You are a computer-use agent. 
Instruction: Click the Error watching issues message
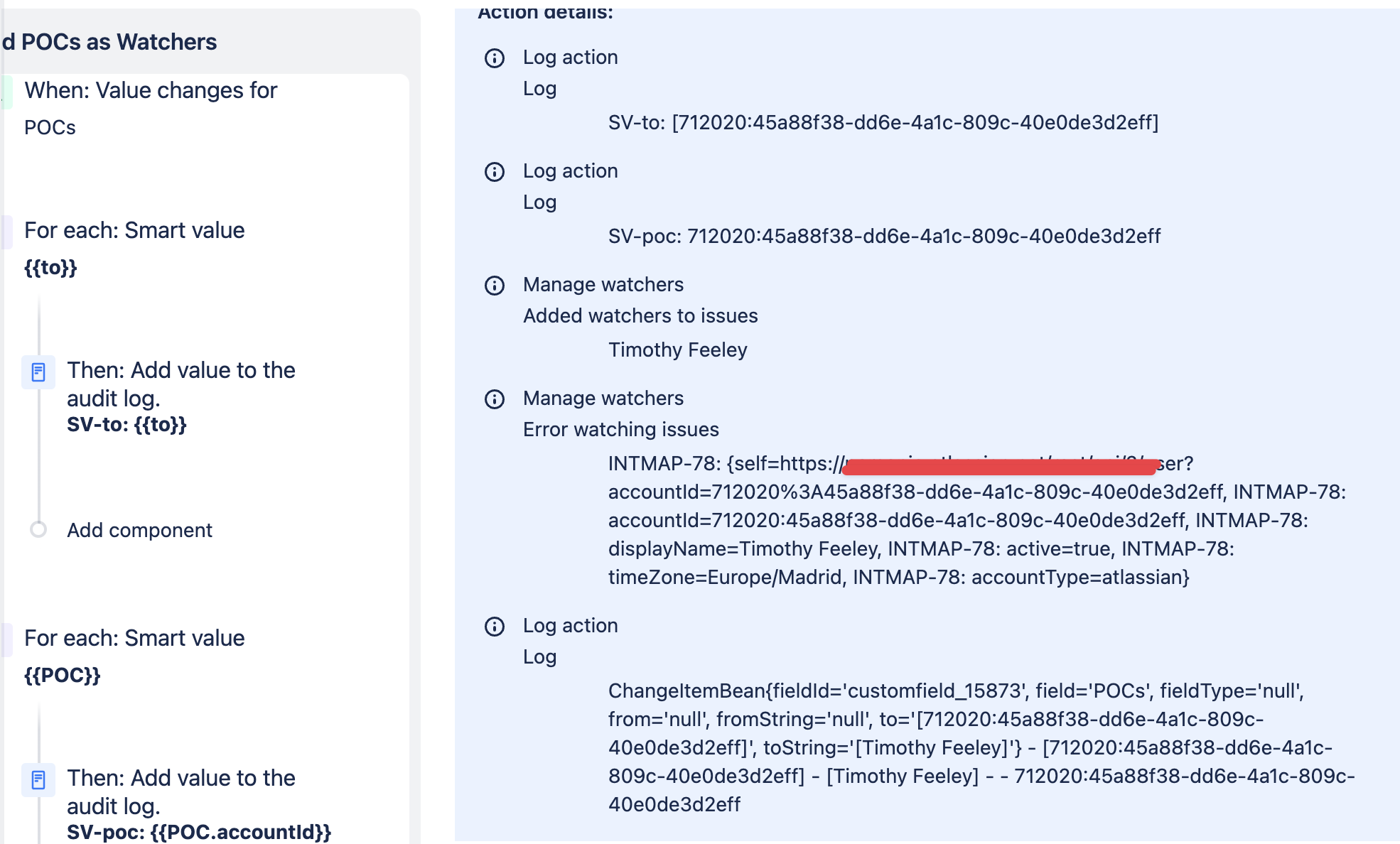(621, 429)
